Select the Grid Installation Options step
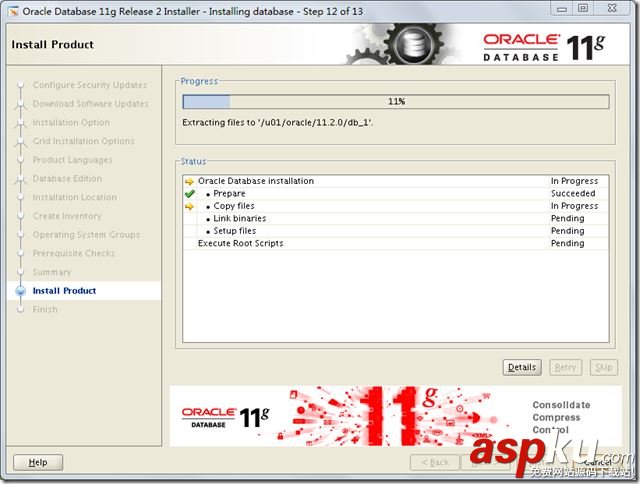640x484 pixels. click(83, 141)
